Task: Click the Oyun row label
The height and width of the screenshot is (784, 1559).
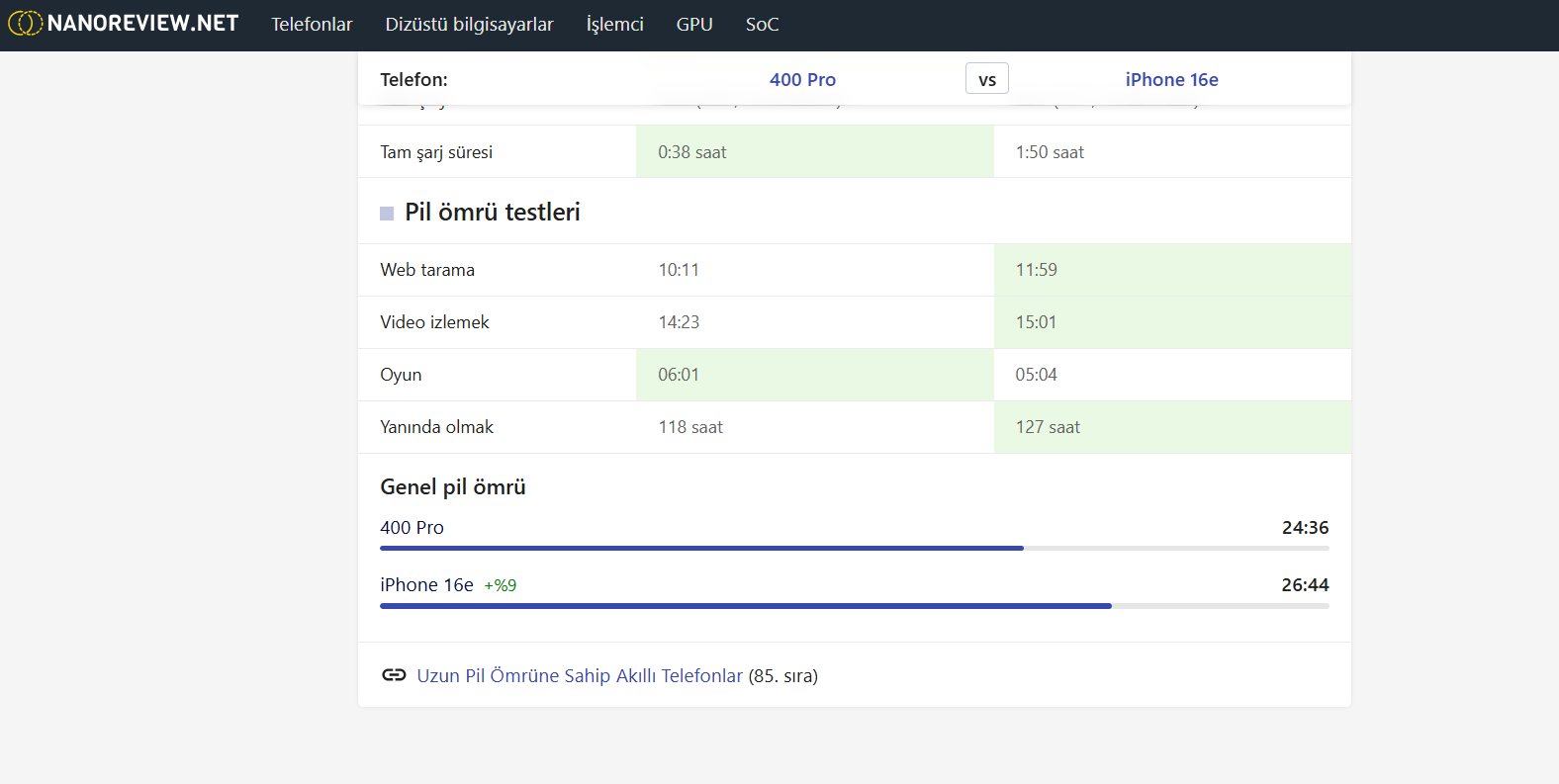Action: (x=401, y=375)
